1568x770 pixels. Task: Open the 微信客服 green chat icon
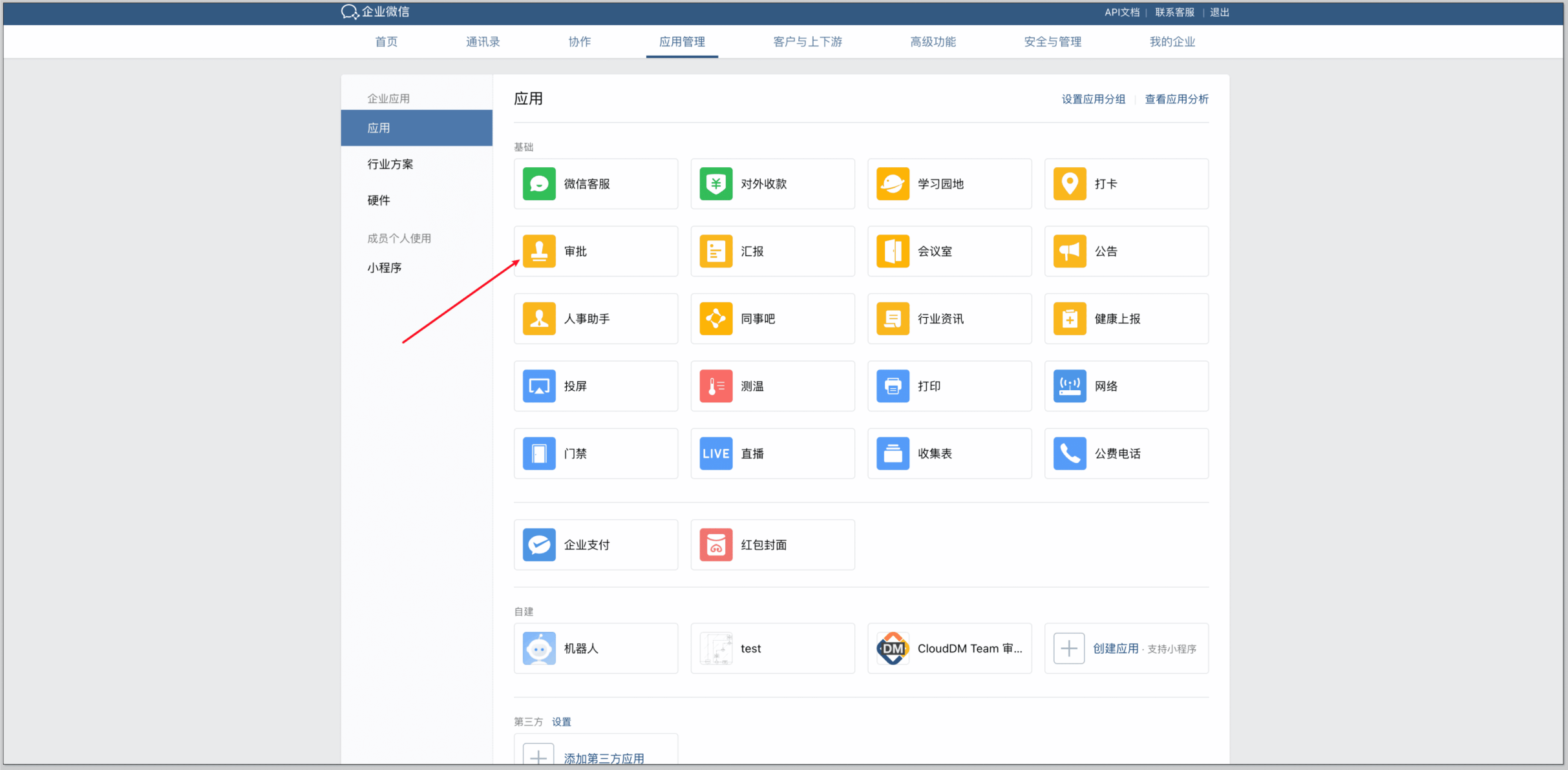pos(538,184)
